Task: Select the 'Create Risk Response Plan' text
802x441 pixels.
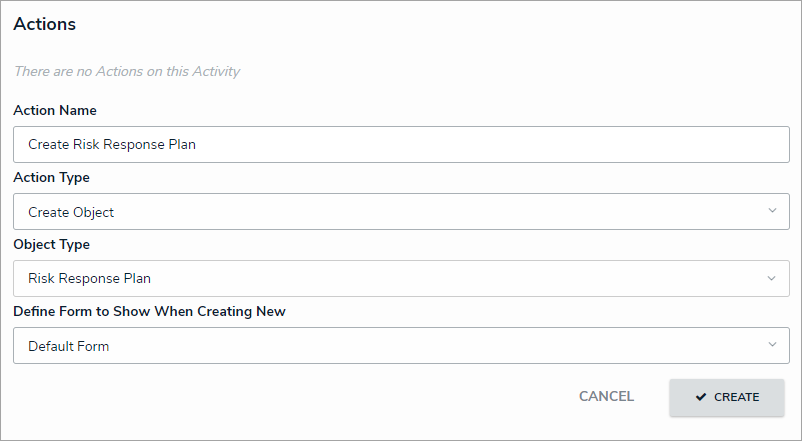Action: click(112, 144)
